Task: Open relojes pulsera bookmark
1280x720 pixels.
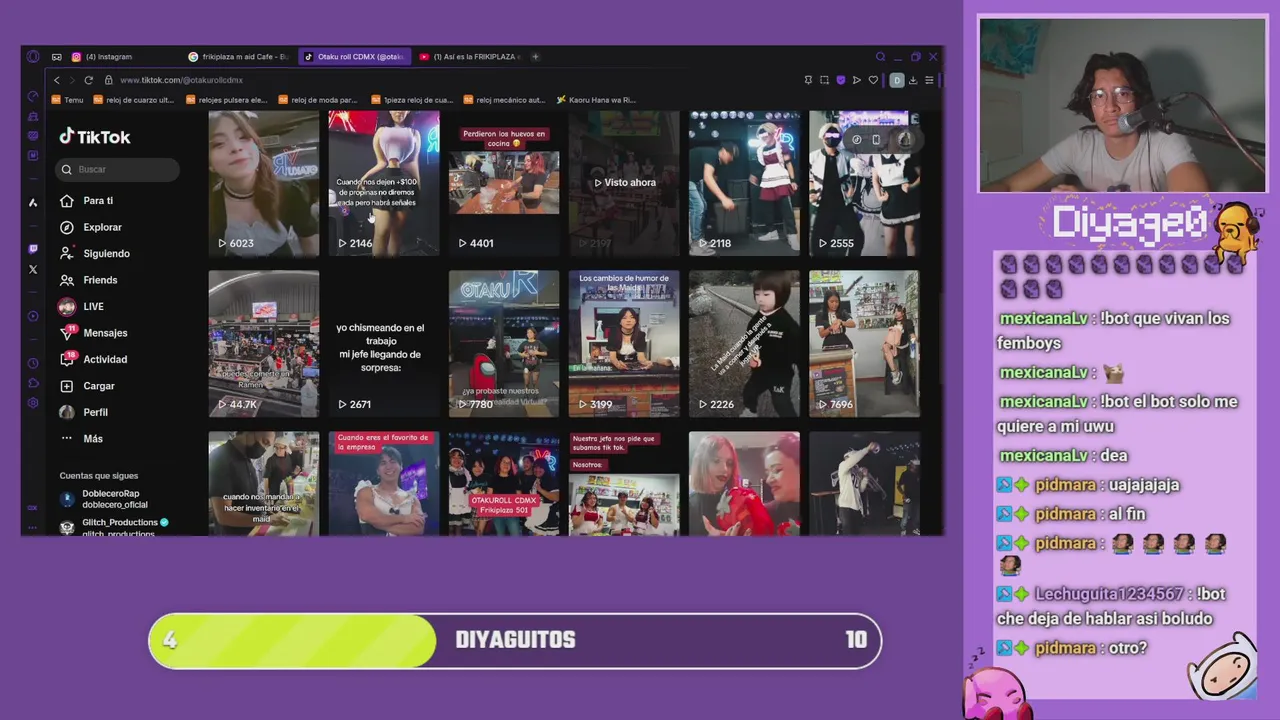Action: point(227,100)
